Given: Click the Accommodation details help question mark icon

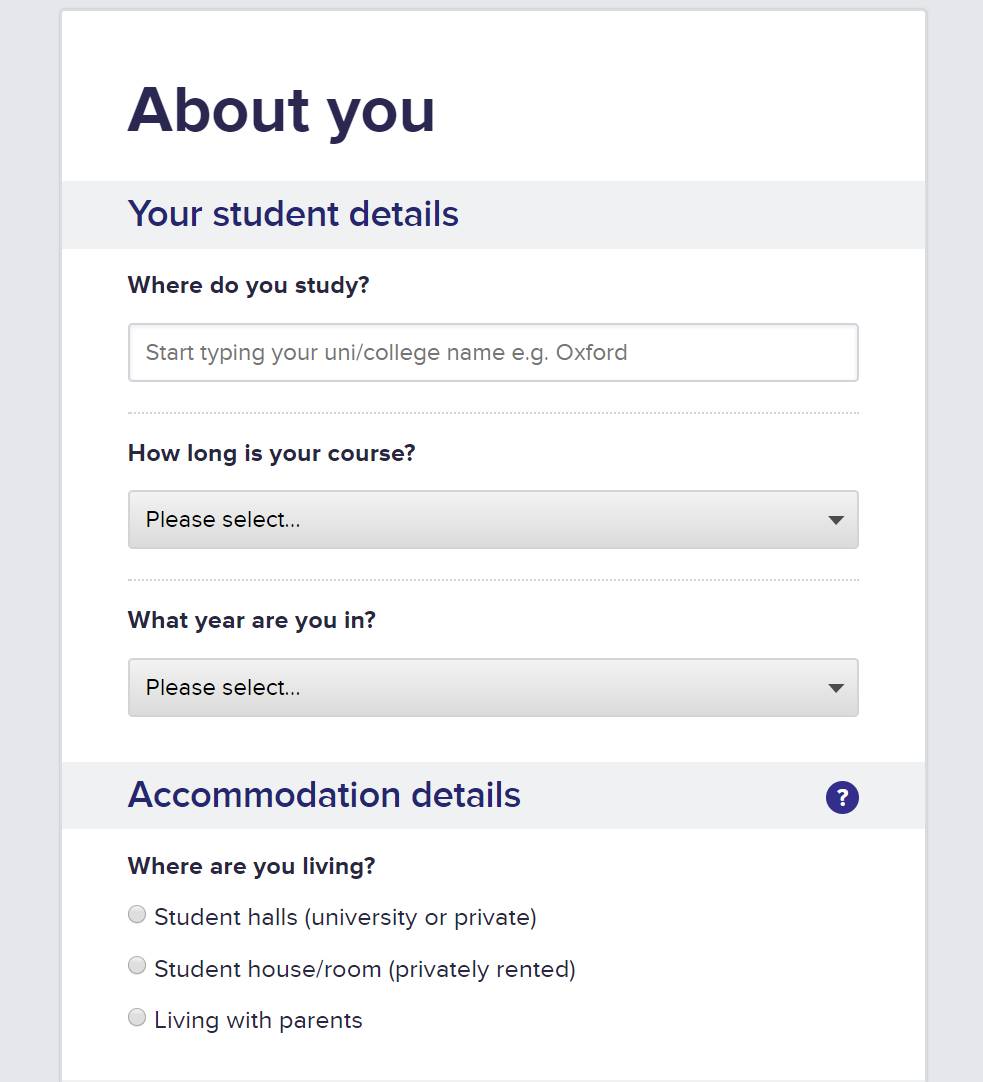Looking at the screenshot, I should pos(842,797).
